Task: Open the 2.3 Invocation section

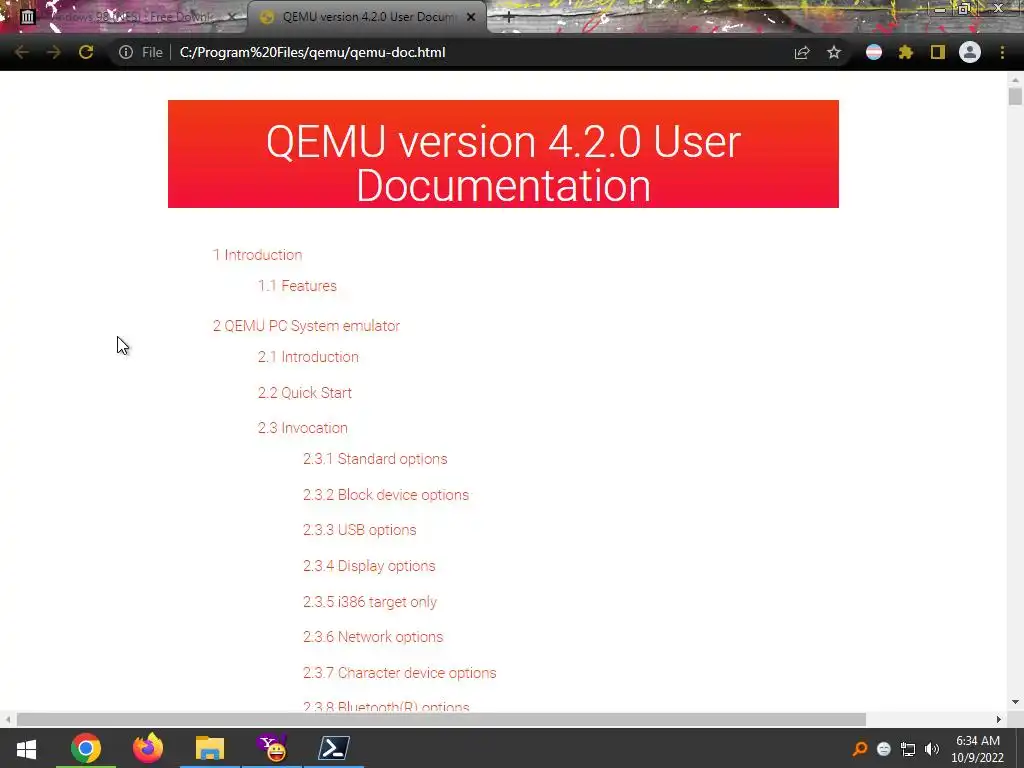Action: (x=303, y=428)
